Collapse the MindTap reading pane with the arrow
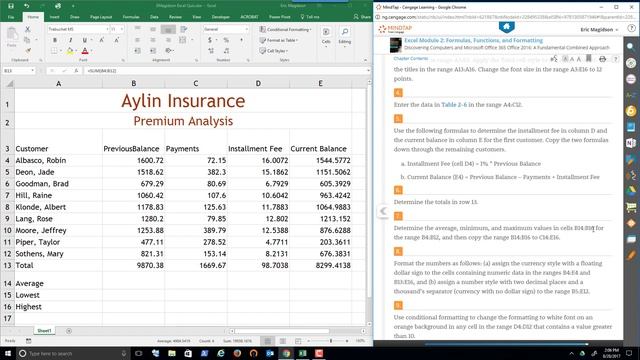The image size is (640, 360). (x=382, y=211)
